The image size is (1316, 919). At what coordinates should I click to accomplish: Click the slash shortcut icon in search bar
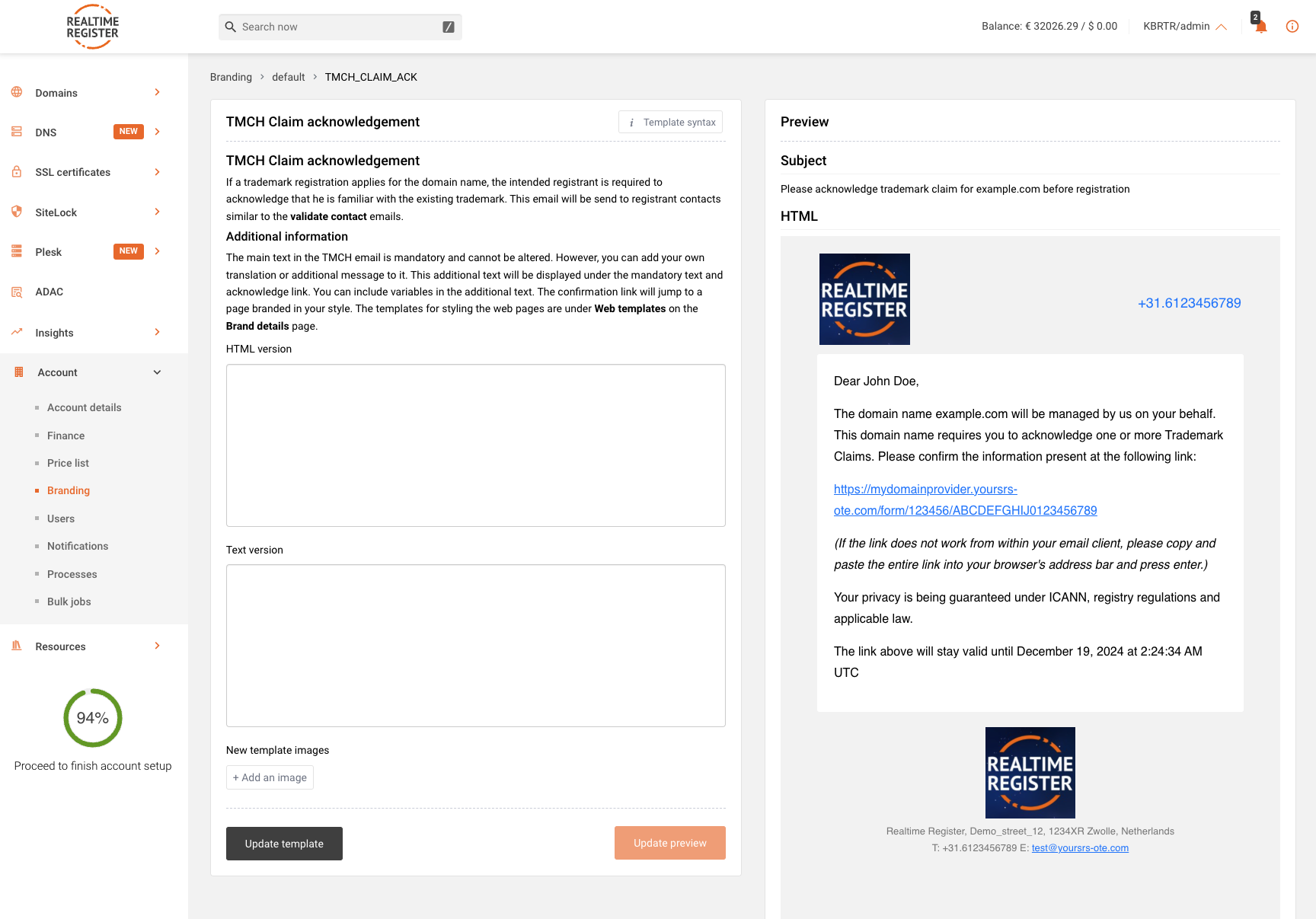coord(449,27)
